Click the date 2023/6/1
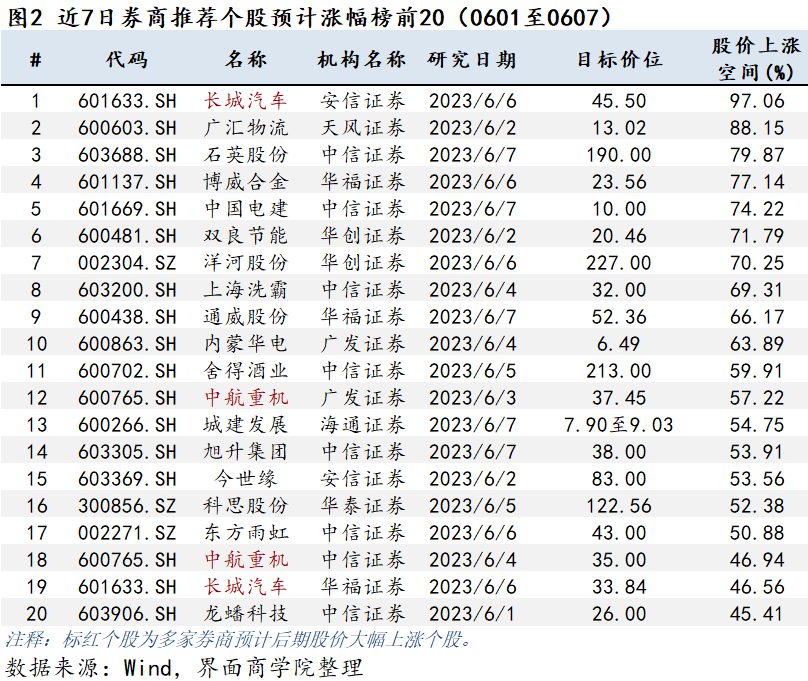Viewport: 808px width, 681px height. point(473,614)
